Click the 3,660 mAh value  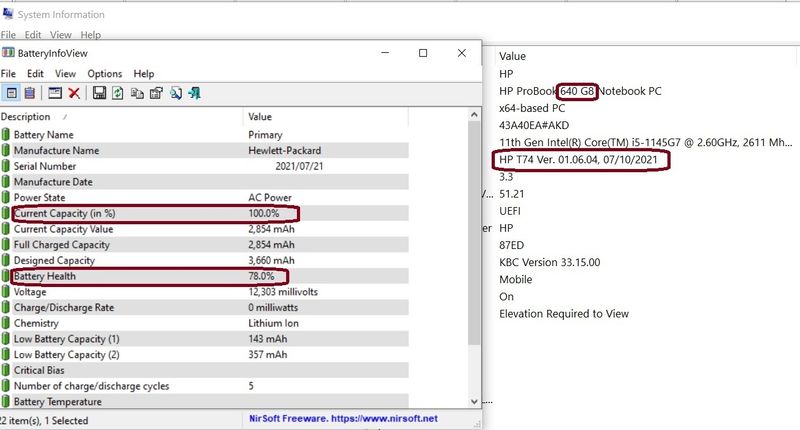point(271,261)
